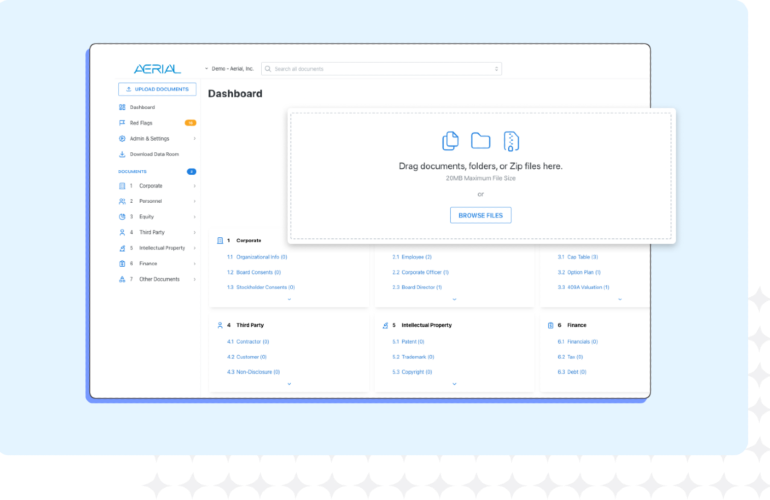This screenshot has width=770, height=500.
Task: Open 1.2 Board Consents link
Action: 254,272
